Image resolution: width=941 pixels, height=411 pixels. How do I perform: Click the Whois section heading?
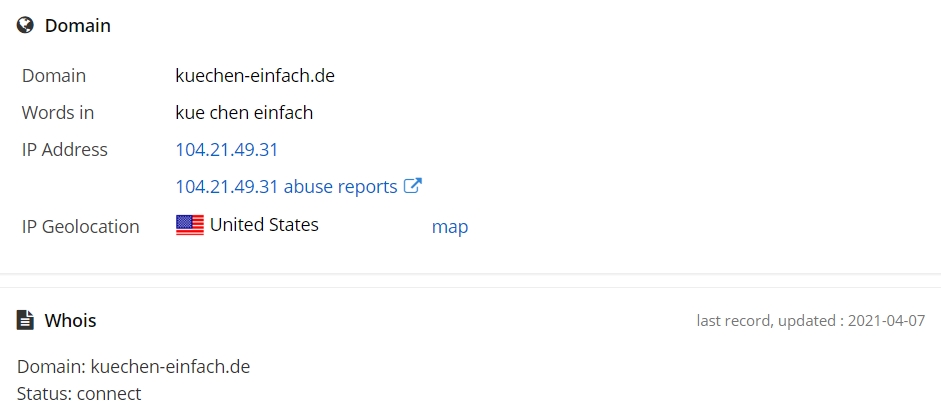coord(70,320)
